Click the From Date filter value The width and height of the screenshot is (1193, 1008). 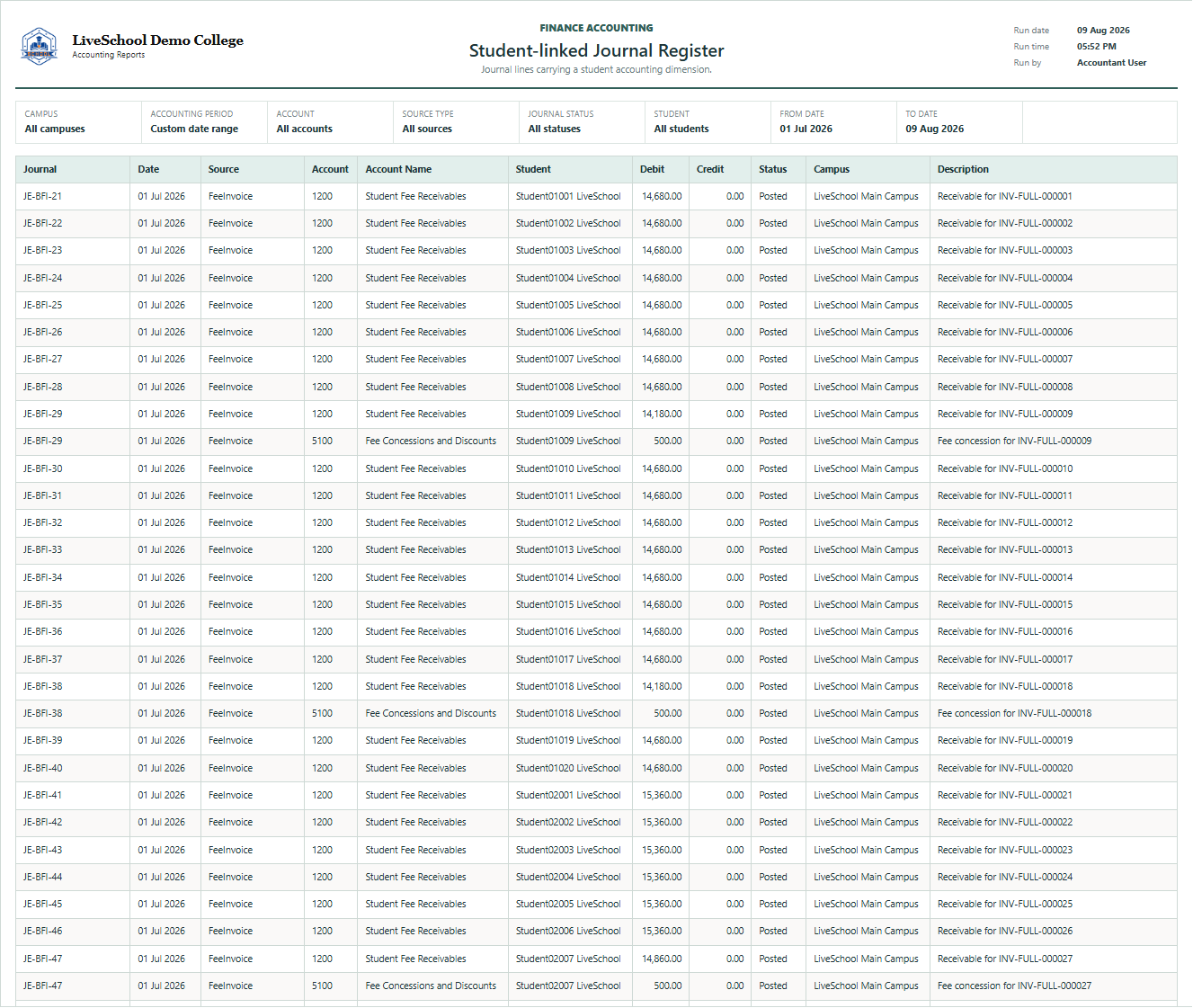point(806,129)
